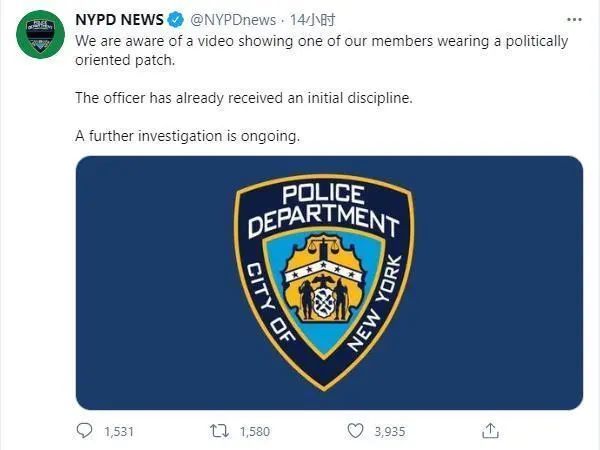Image resolution: width=600 pixels, height=450 pixels.
Task: Like the tweet with the heart icon
Action: pyautogui.click(x=355, y=431)
